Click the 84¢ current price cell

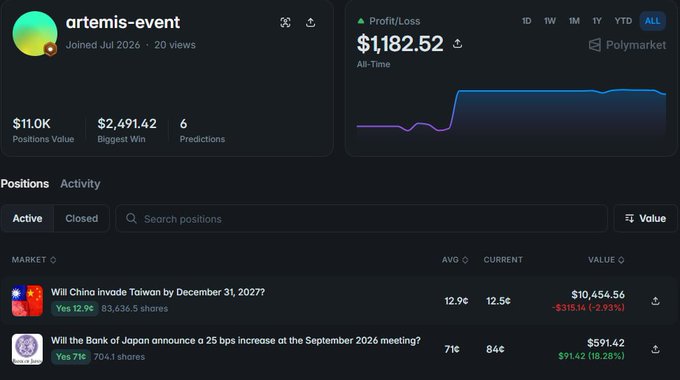click(495, 349)
